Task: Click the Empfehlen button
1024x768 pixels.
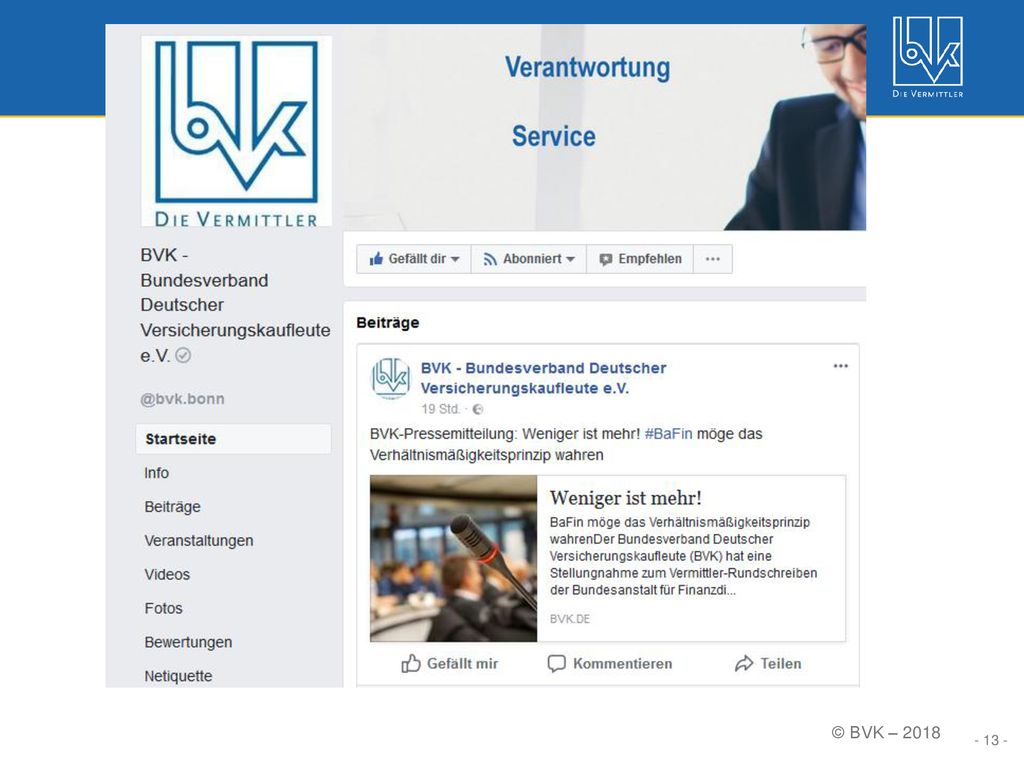Action: click(640, 259)
